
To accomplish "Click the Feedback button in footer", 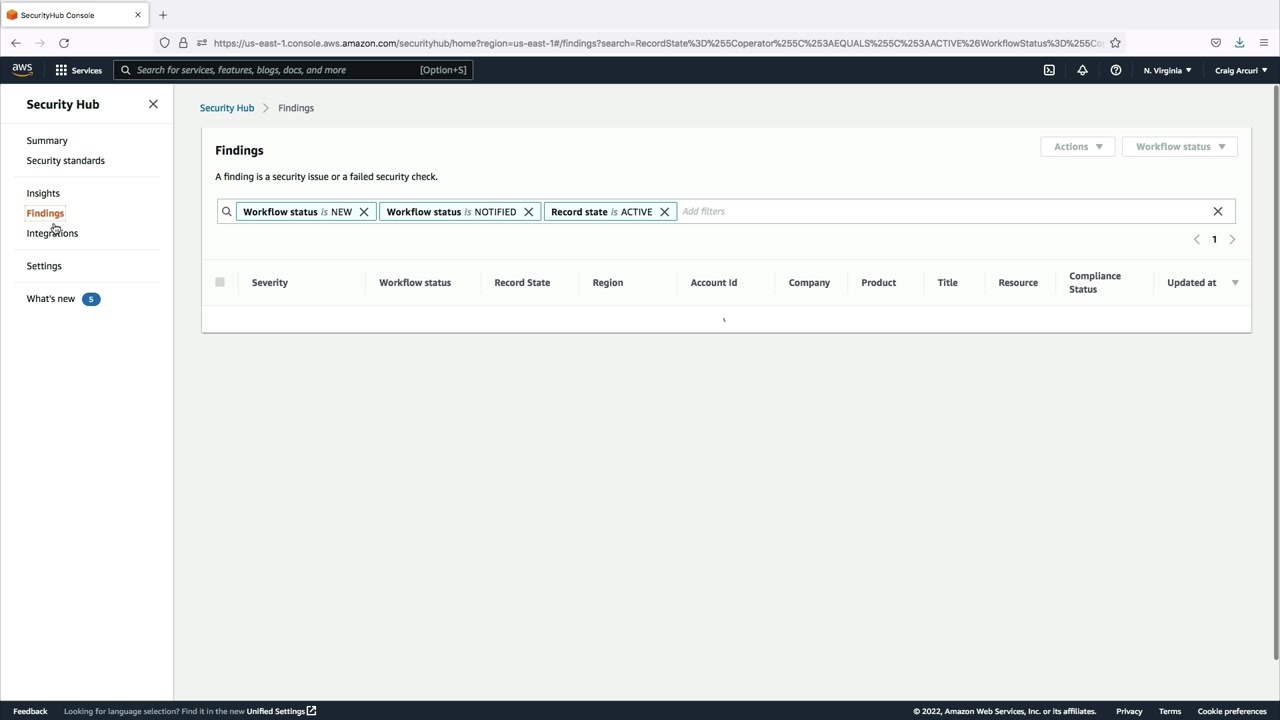I will (30, 712).
